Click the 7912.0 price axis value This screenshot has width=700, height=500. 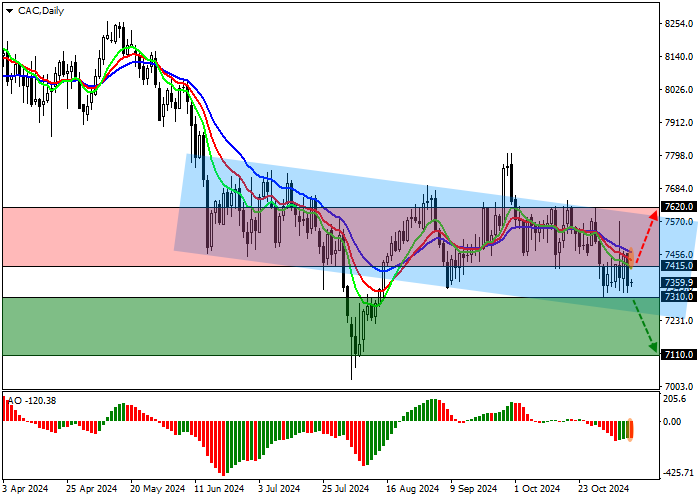click(679, 122)
